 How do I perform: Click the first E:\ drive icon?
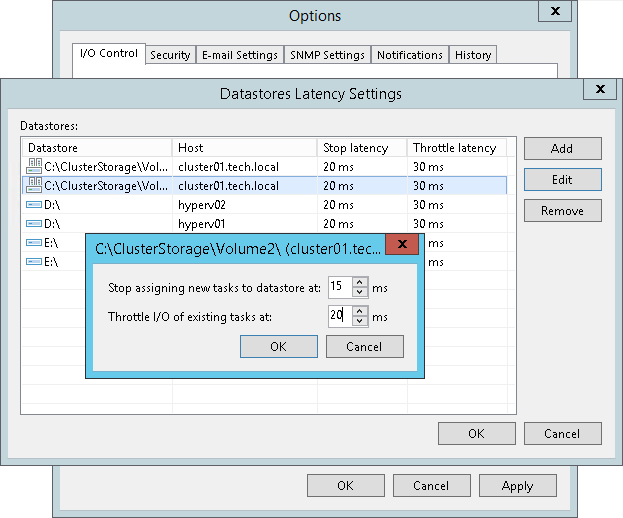34,242
